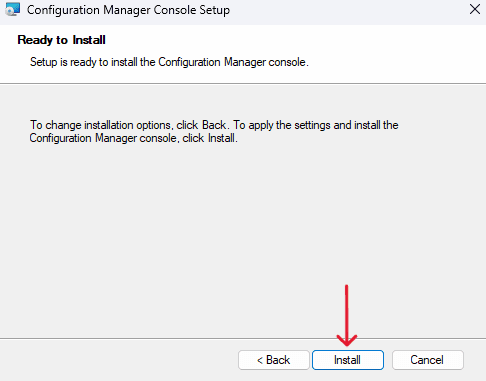The image size is (486, 381).
Task: Click the blank title bar space
Action: tap(347, 10)
